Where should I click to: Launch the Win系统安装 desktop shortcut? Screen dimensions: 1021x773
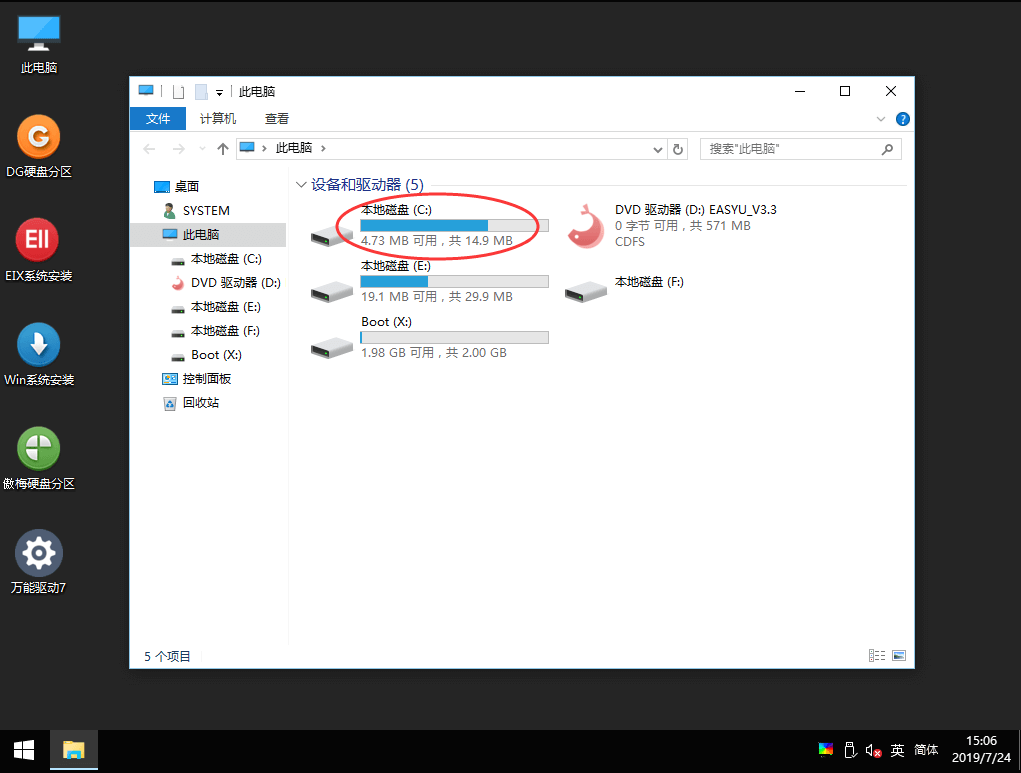[x=38, y=345]
